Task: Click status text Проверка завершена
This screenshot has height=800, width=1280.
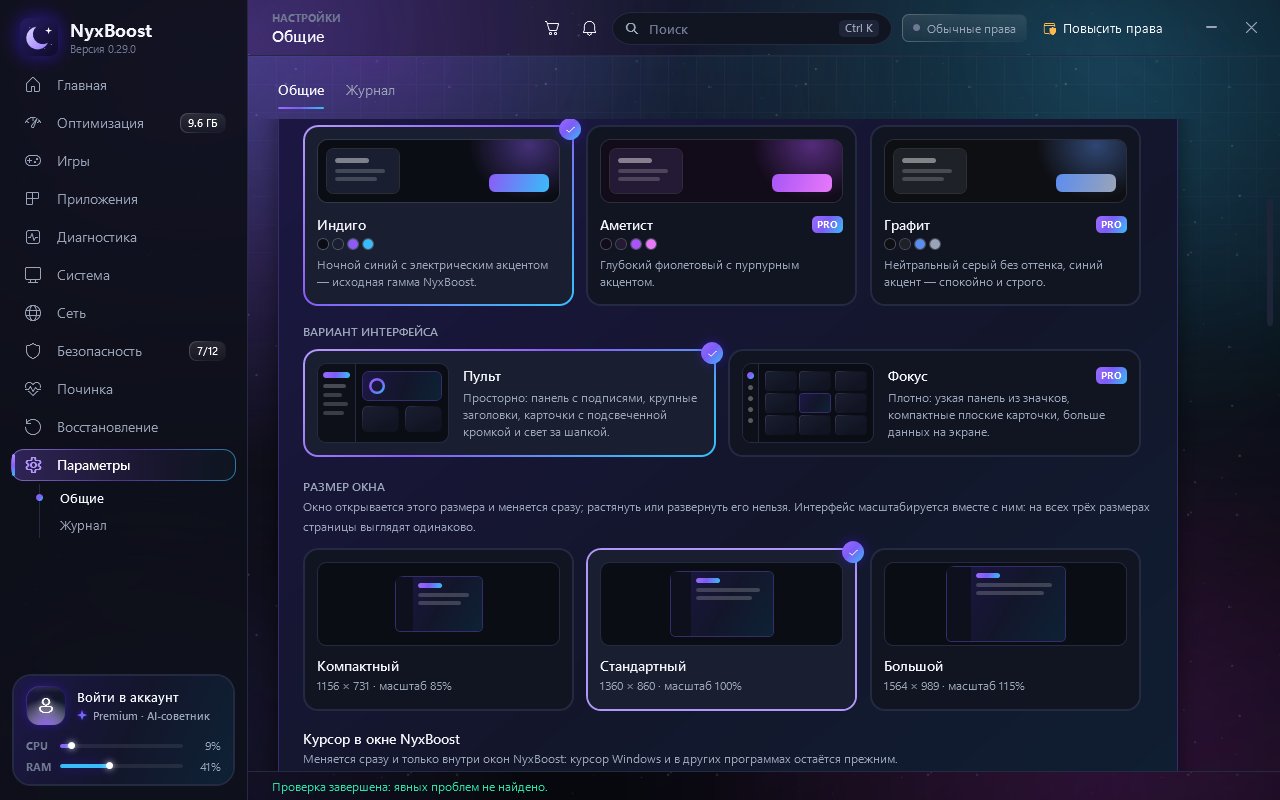Action: [410, 787]
